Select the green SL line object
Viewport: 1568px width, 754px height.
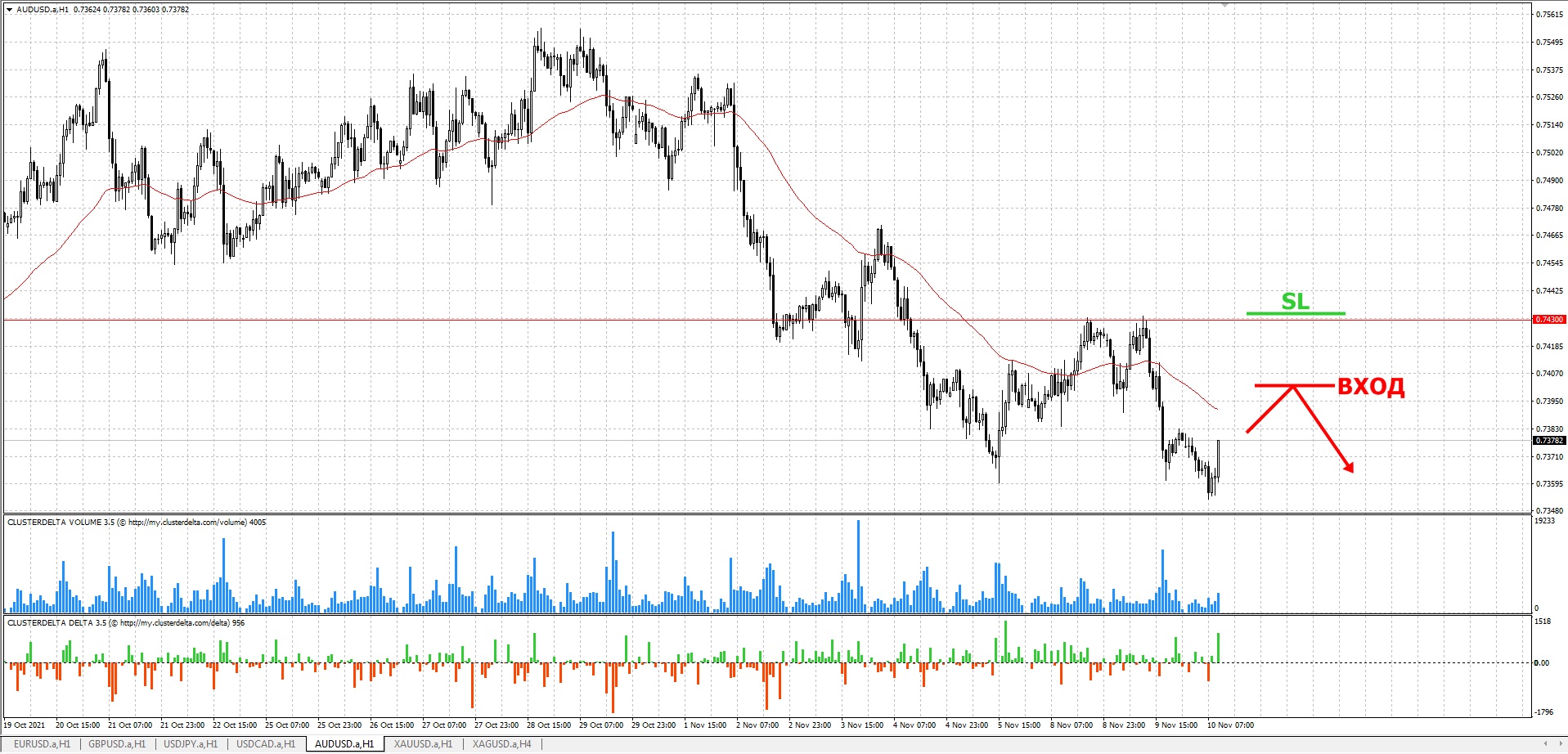pos(1296,313)
